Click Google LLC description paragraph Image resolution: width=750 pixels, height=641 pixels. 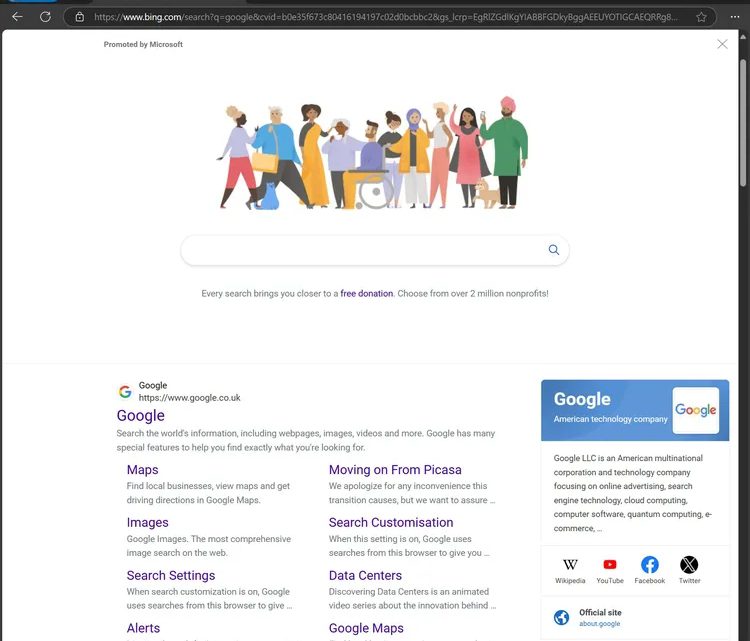[x=632, y=493]
